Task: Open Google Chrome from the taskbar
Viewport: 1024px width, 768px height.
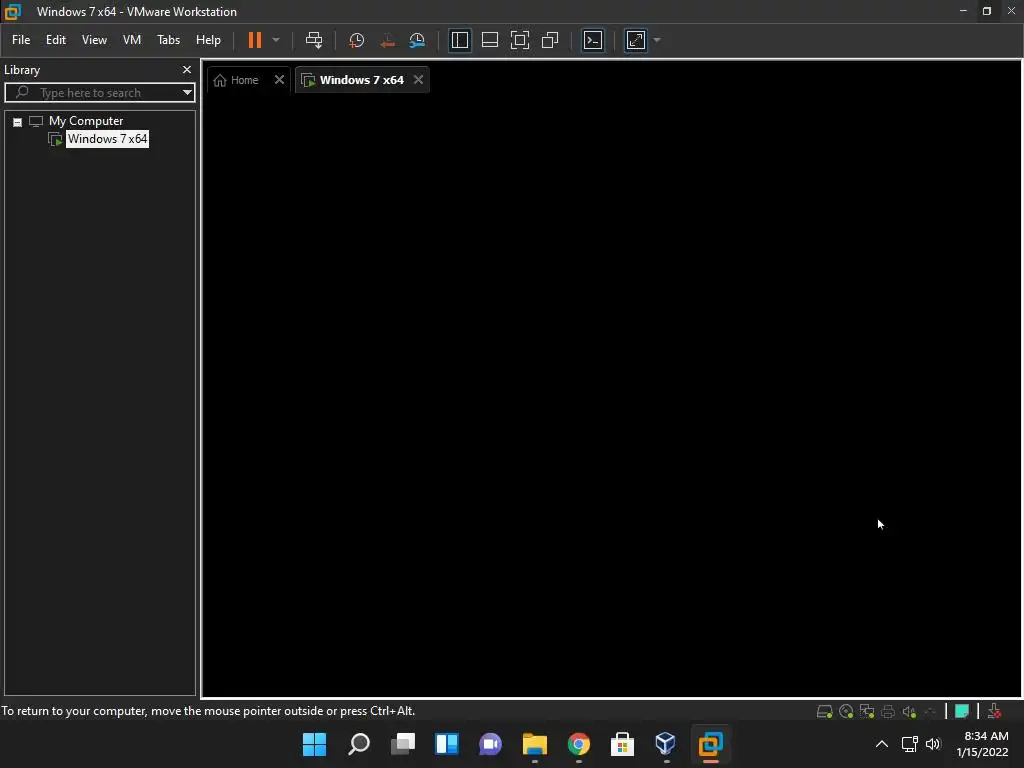Action: pyautogui.click(x=579, y=744)
